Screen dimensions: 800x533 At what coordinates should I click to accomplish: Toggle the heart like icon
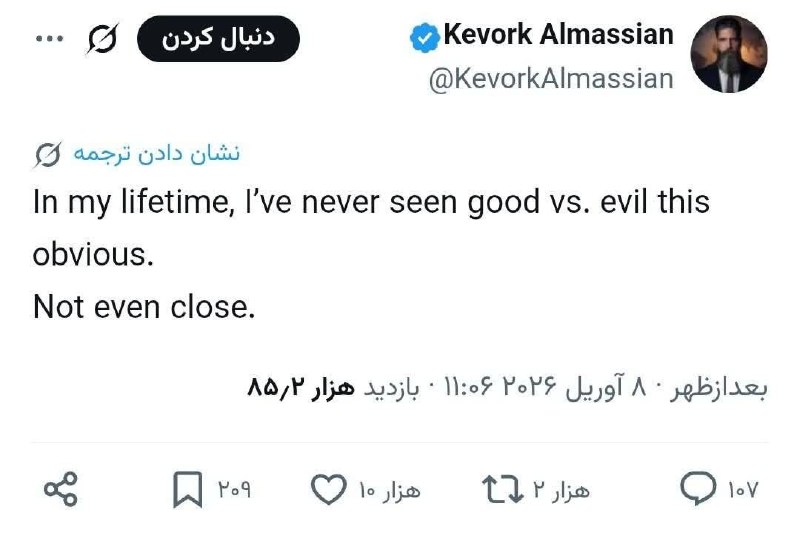click(x=326, y=490)
